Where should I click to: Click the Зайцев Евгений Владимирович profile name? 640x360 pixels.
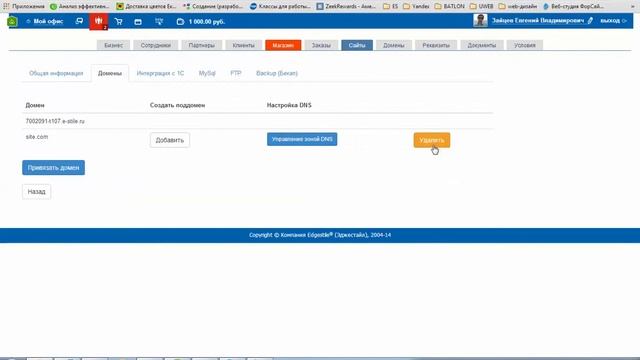tap(538, 20)
